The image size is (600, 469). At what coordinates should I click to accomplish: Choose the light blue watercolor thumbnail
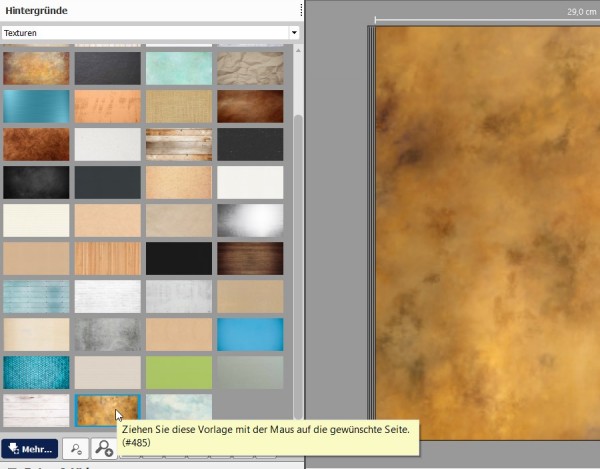coord(179,406)
